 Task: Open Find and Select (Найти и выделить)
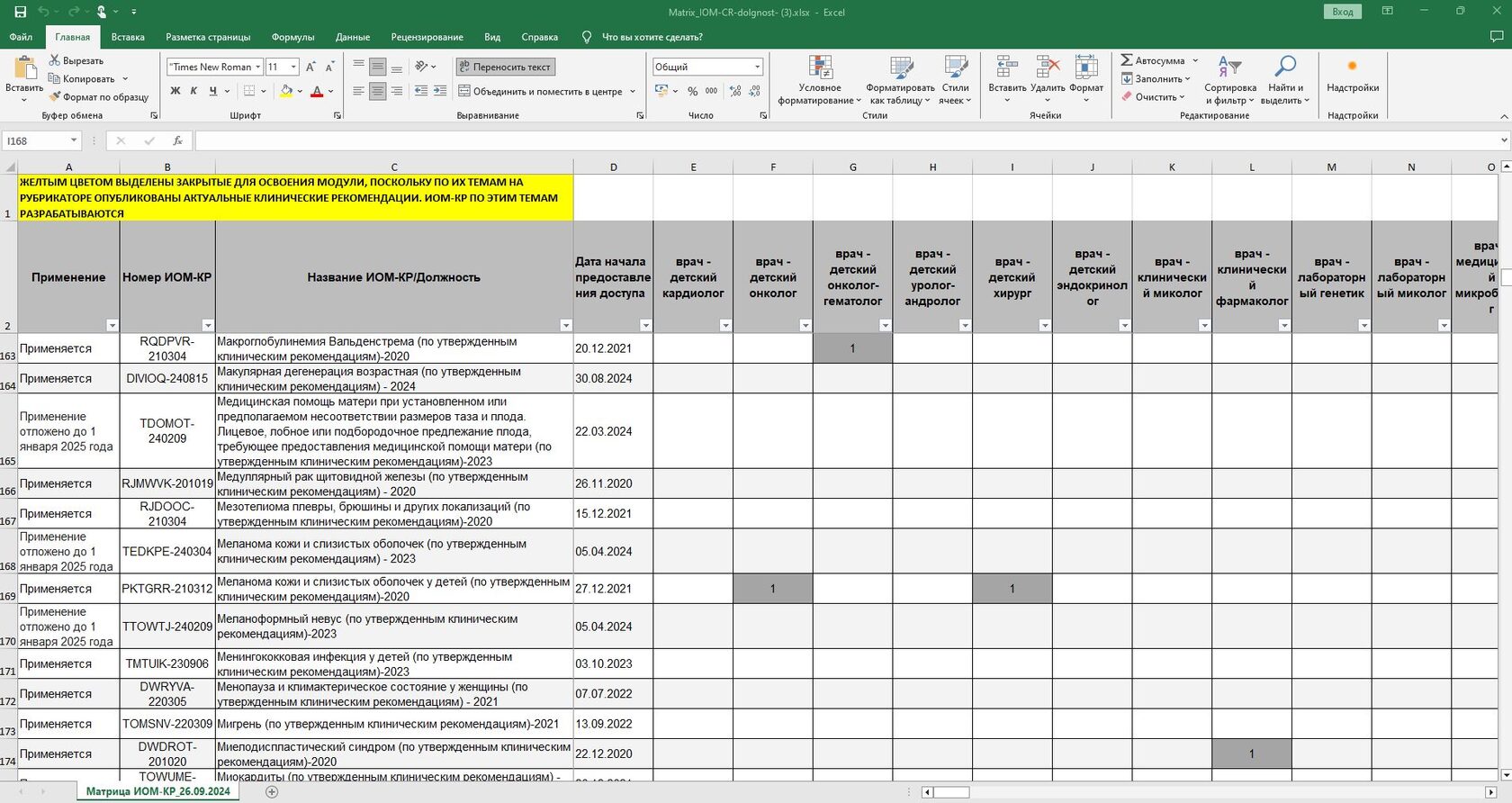(1285, 80)
